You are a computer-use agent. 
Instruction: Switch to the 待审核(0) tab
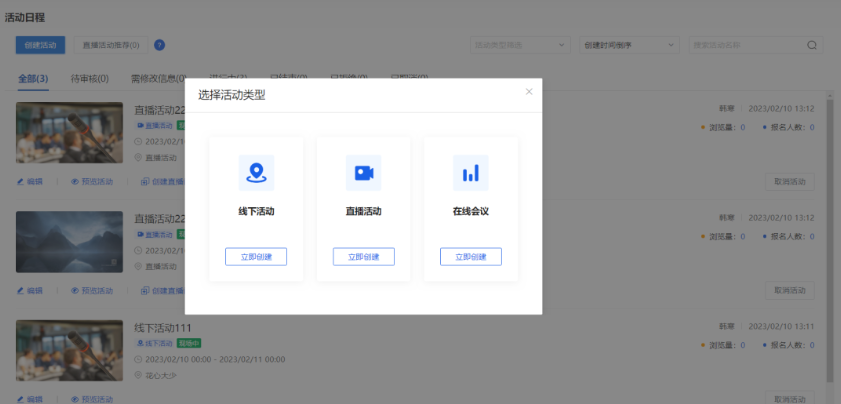coord(91,78)
